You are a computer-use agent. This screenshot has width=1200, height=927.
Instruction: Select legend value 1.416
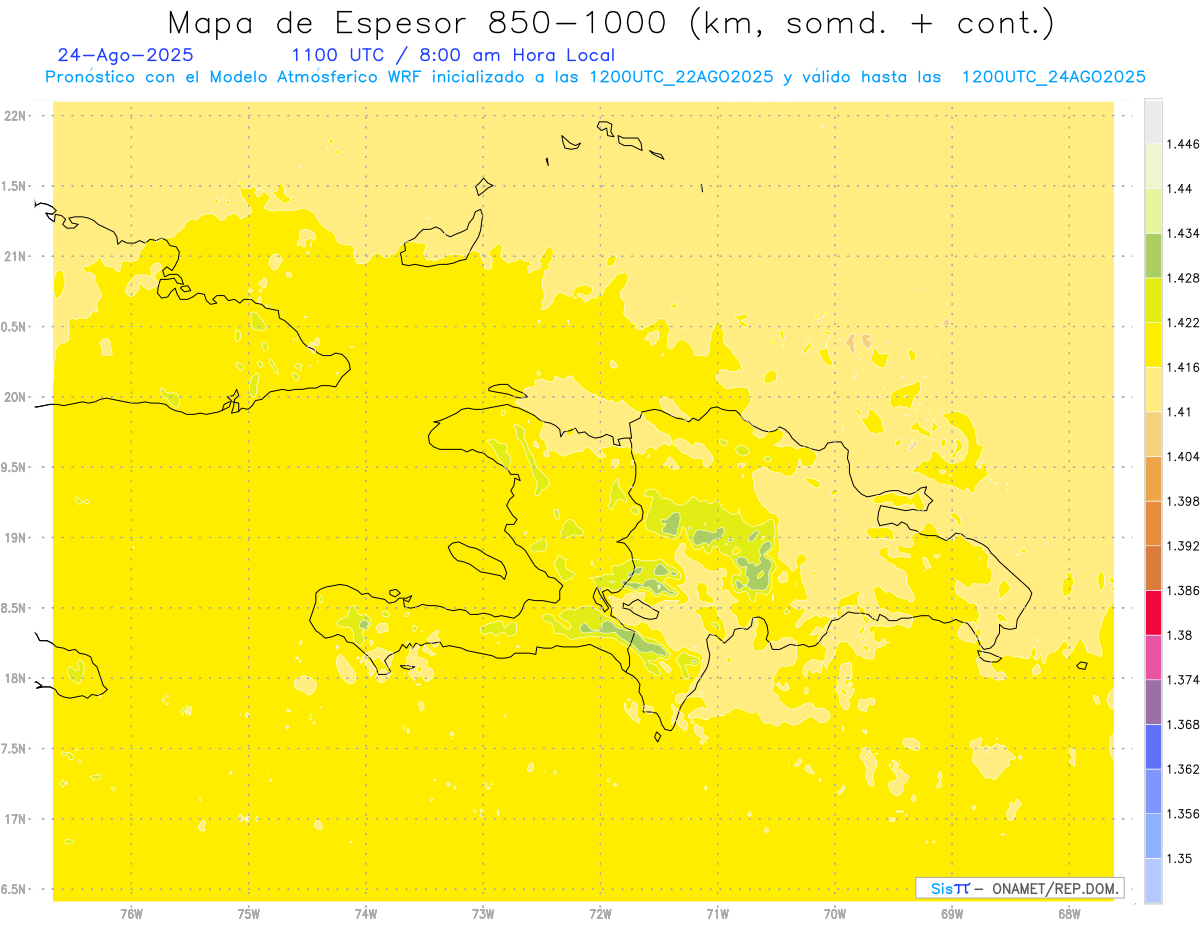(1183, 367)
